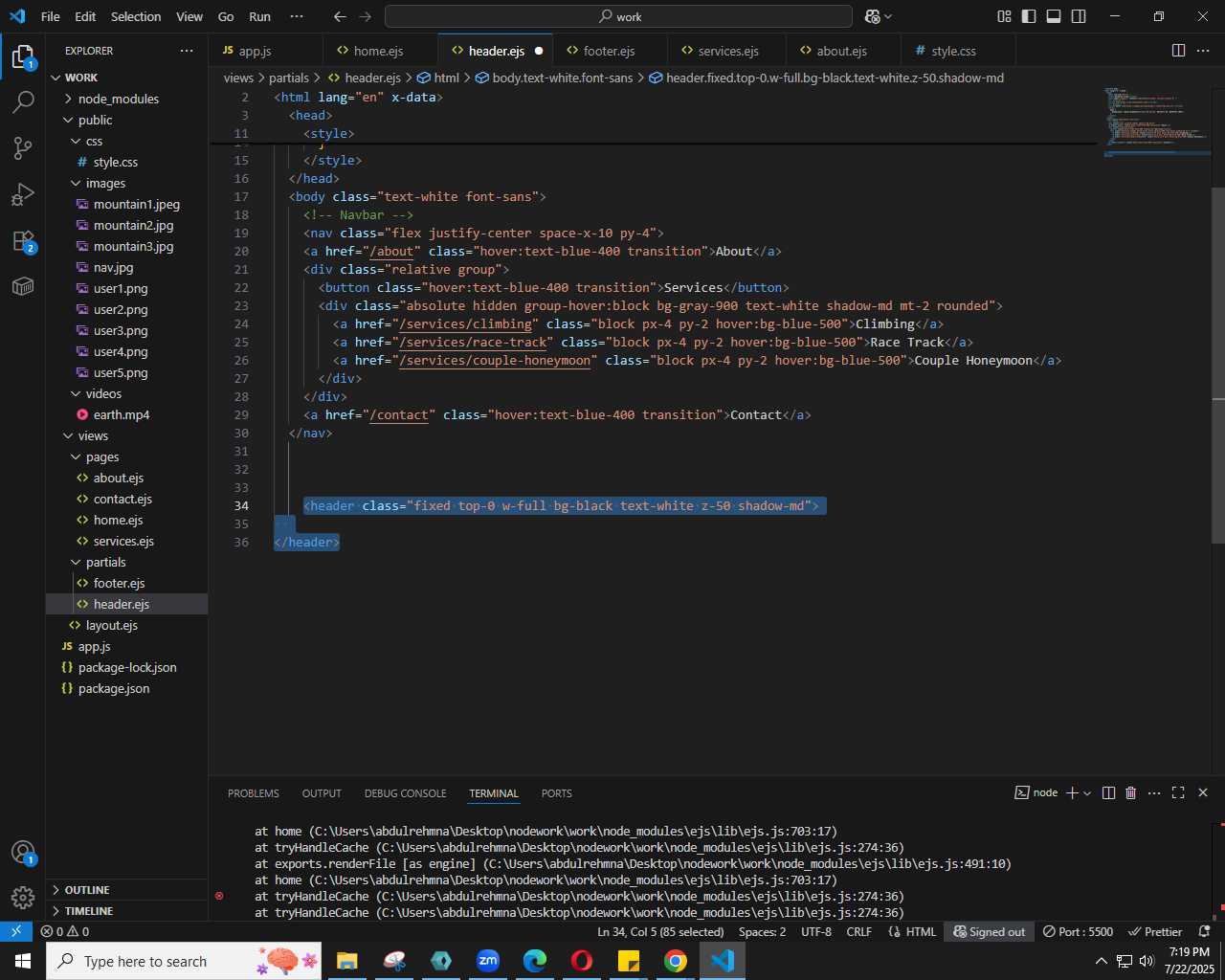Click the work command center search box
Image resolution: width=1225 pixels, height=980 pixels.
tap(618, 16)
